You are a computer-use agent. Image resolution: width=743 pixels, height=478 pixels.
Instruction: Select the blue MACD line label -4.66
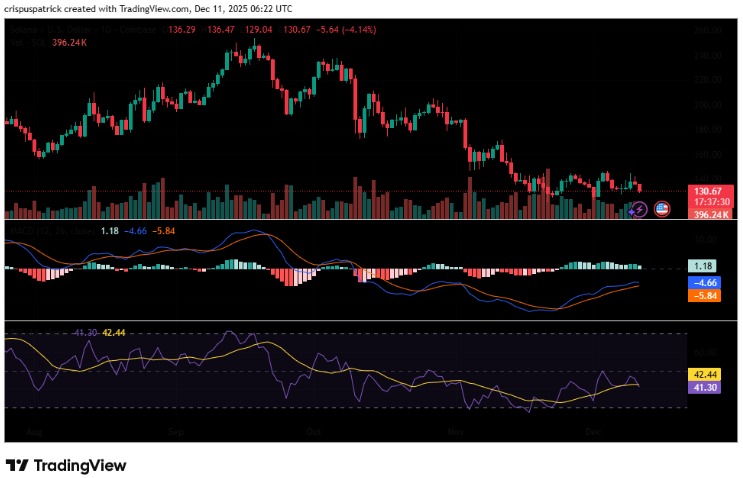click(x=708, y=283)
